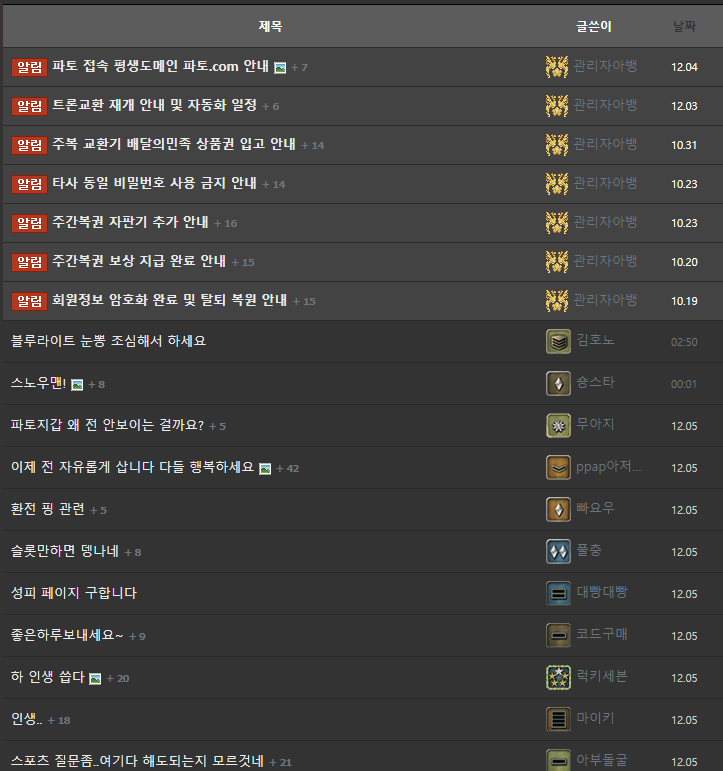Open the post titled 스노우맨!

pyautogui.click(x=38, y=383)
